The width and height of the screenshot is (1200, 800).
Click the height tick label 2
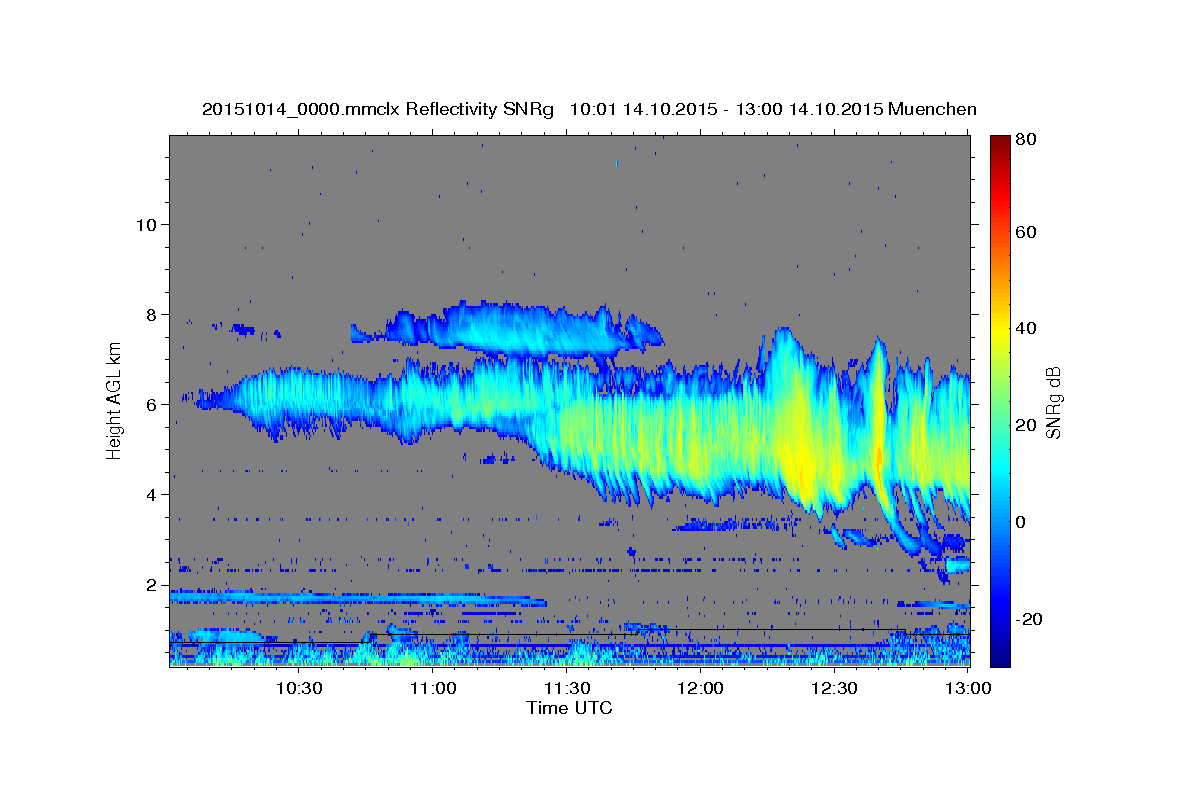pos(152,584)
